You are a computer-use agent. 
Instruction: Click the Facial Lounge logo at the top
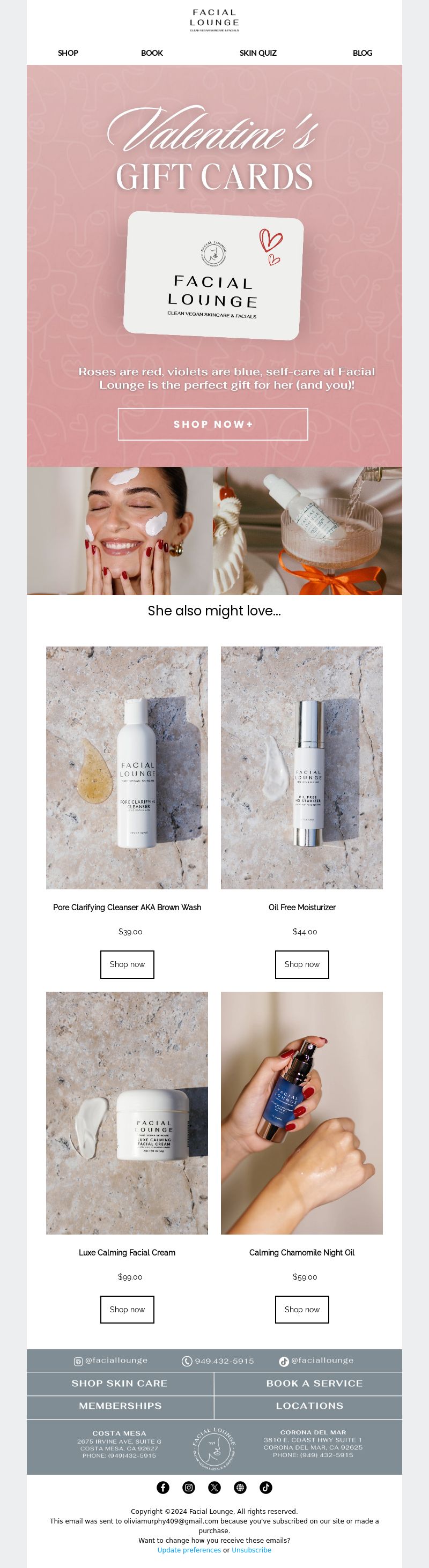[x=214, y=20]
